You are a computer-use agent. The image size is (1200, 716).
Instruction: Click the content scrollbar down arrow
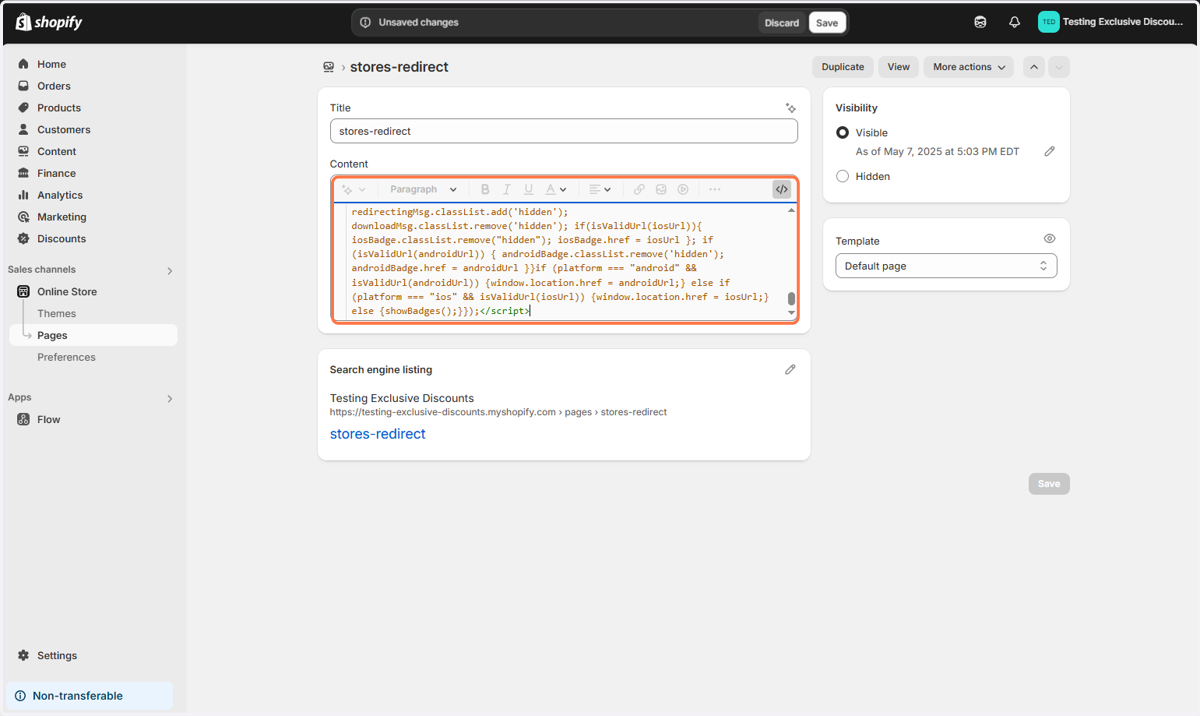[791, 314]
